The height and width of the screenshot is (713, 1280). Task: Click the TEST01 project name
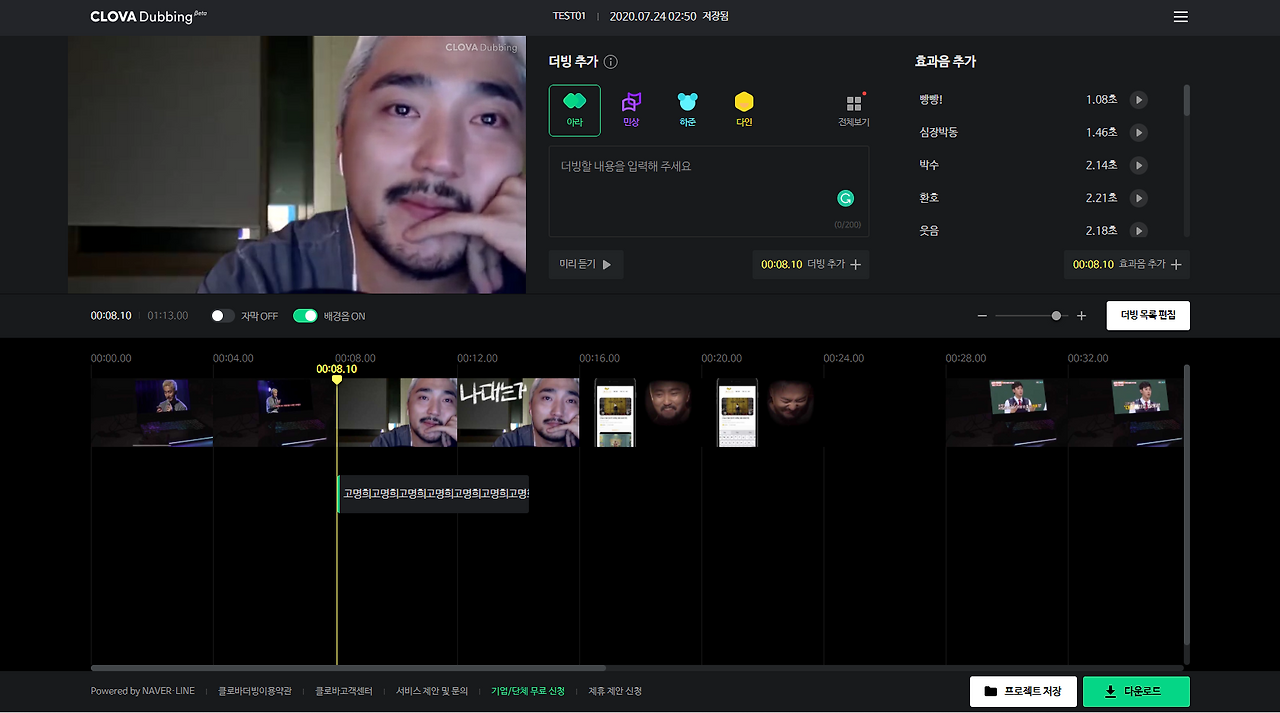click(569, 17)
